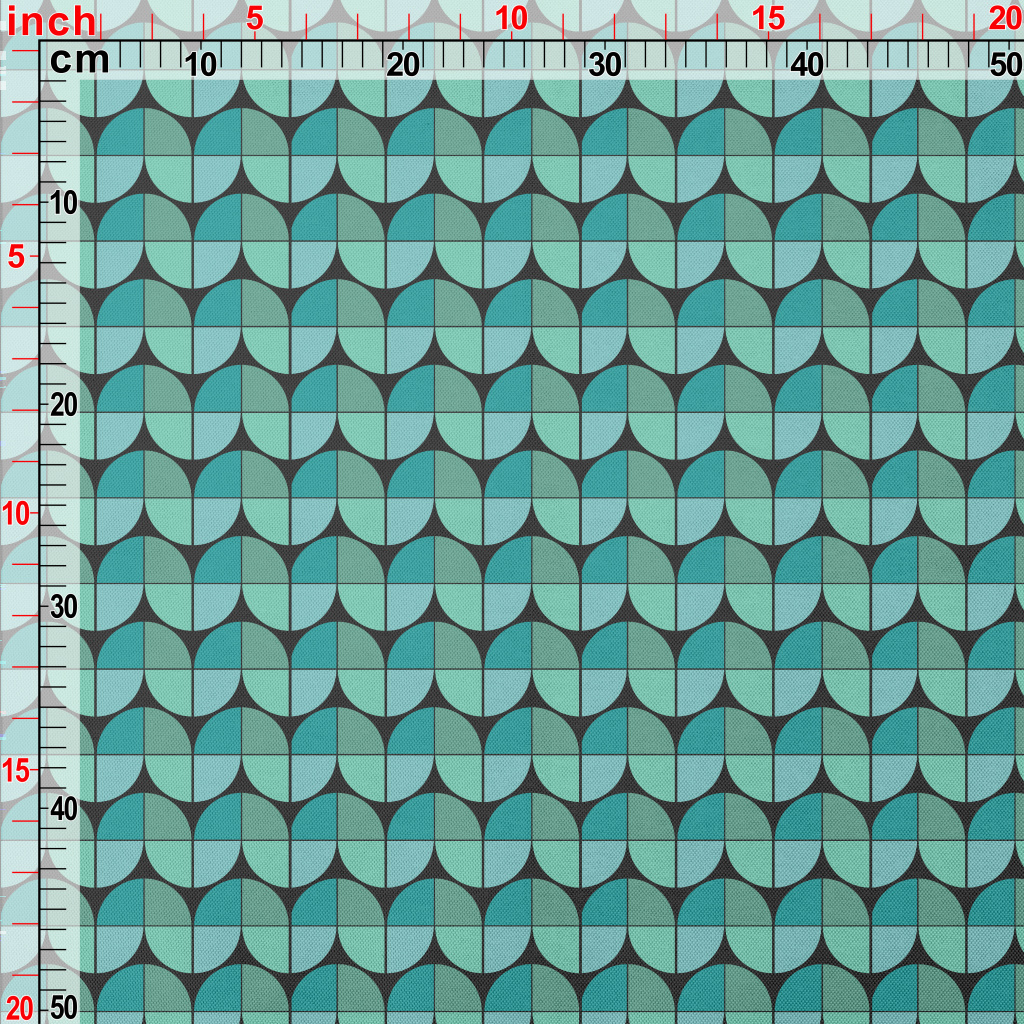Click the 10 cm mark on the left ruler
Screen dimensions: 1024x1024
tap(64, 203)
